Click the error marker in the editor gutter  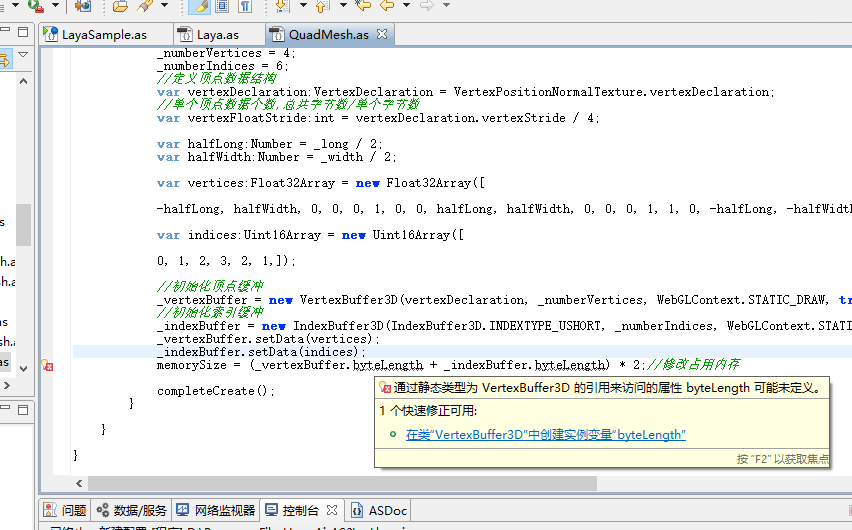tap(46, 366)
